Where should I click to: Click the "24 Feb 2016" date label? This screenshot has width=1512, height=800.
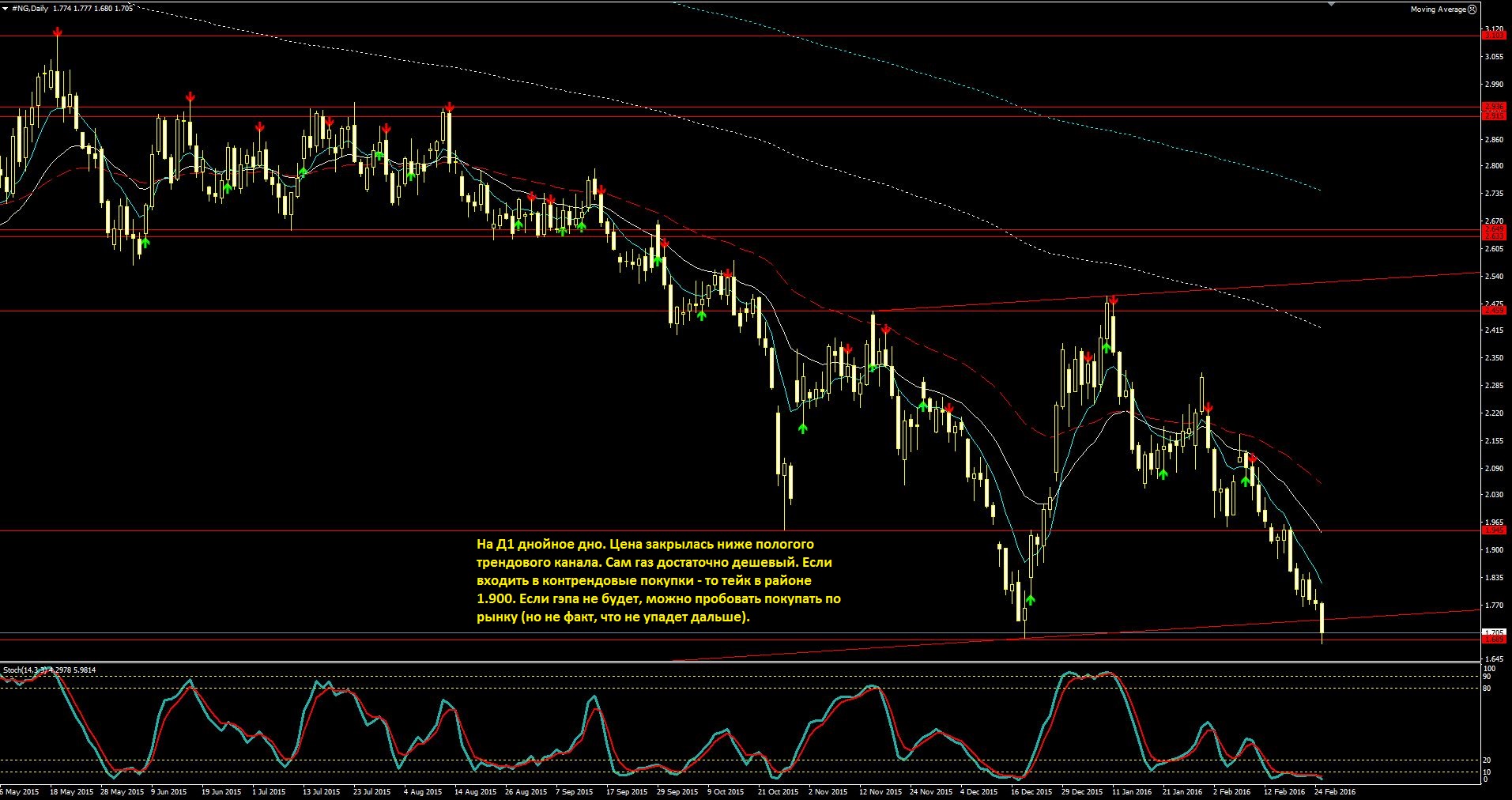tap(1335, 791)
